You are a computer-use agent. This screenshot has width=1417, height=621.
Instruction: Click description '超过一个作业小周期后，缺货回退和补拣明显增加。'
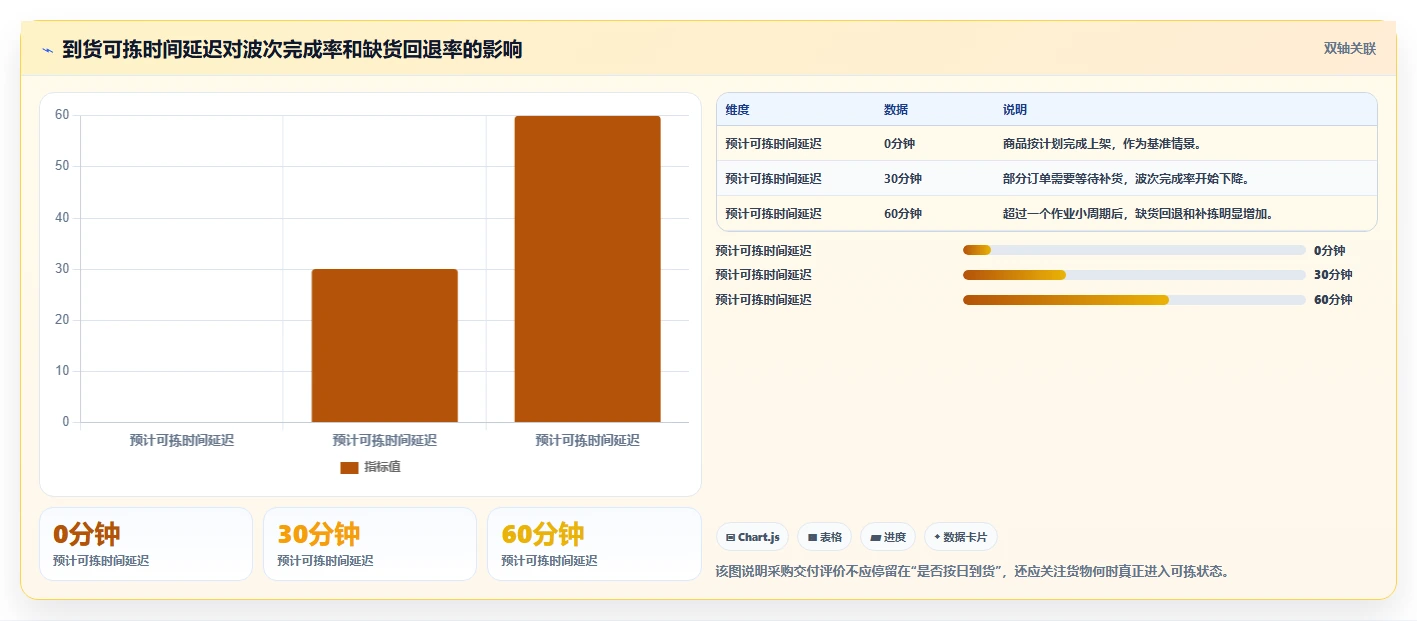(1139, 214)
